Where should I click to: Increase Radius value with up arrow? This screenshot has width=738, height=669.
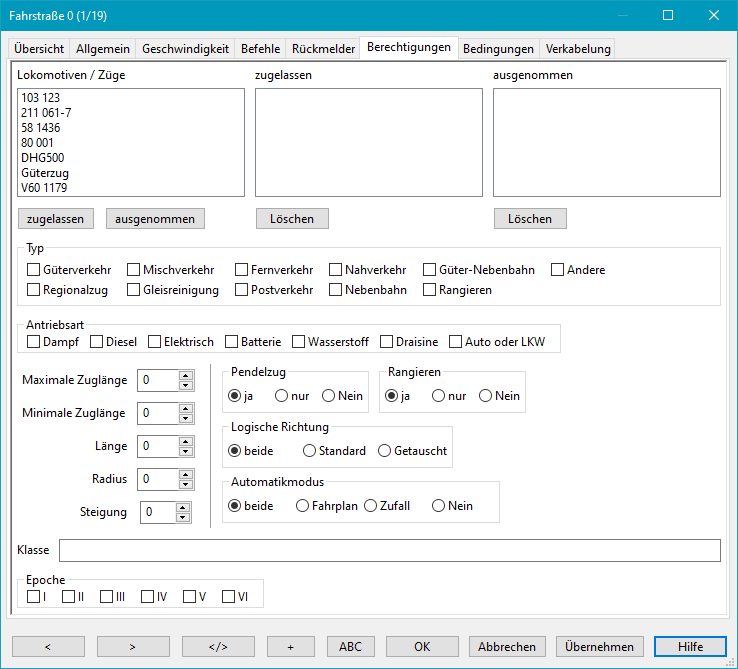185,474
